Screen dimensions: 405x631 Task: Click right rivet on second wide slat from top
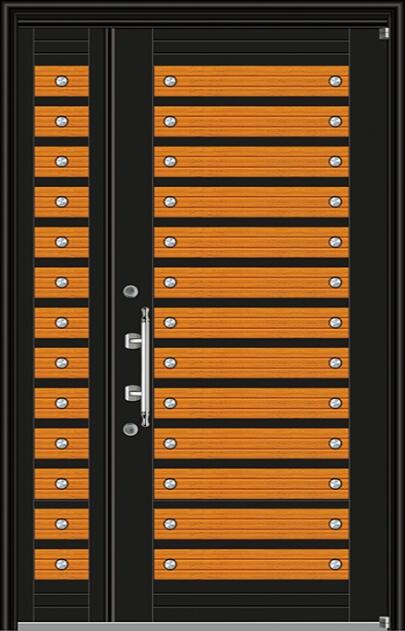click(335, 122)
